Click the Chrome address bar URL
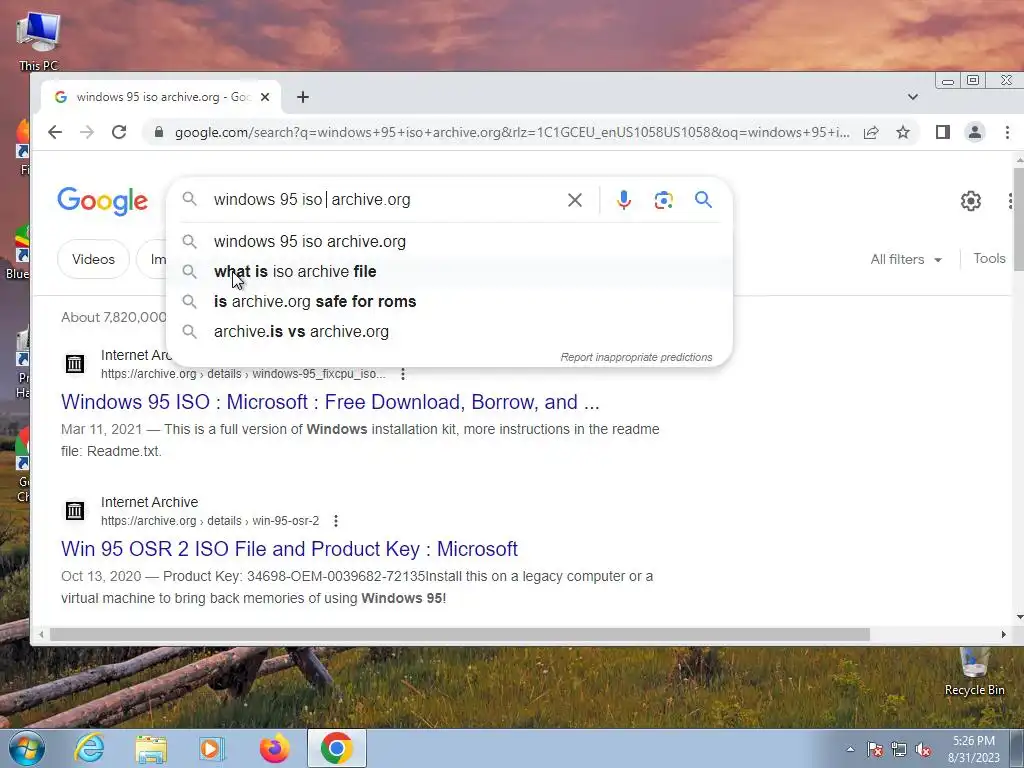 point(512,133)
